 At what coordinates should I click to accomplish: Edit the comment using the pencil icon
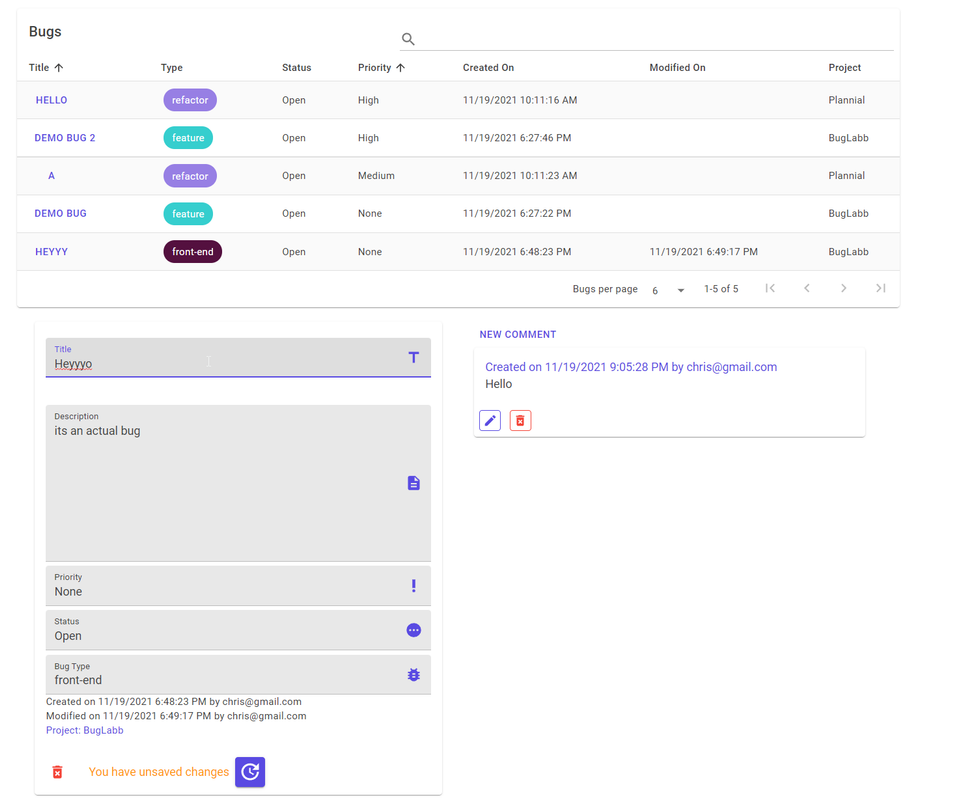[489, 420]
